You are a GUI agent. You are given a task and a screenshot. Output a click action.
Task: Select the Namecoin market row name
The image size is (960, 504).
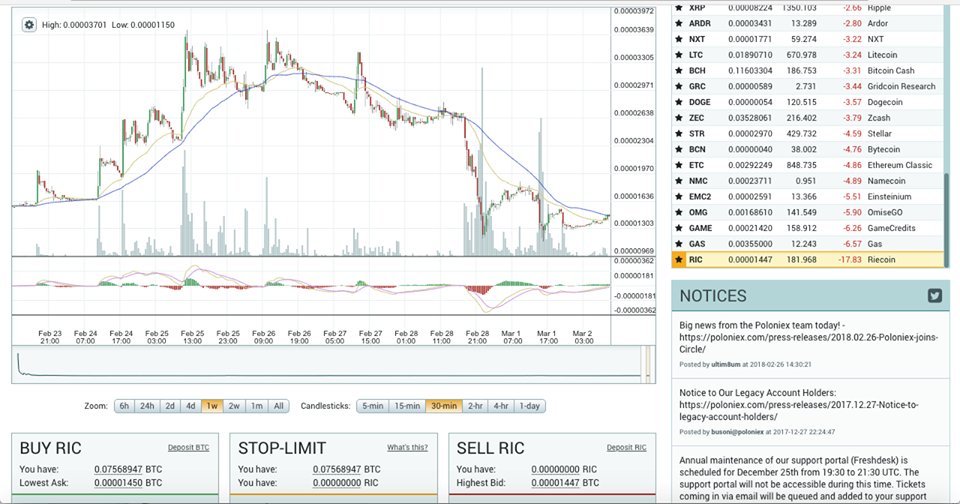click(x=886, y=181)
